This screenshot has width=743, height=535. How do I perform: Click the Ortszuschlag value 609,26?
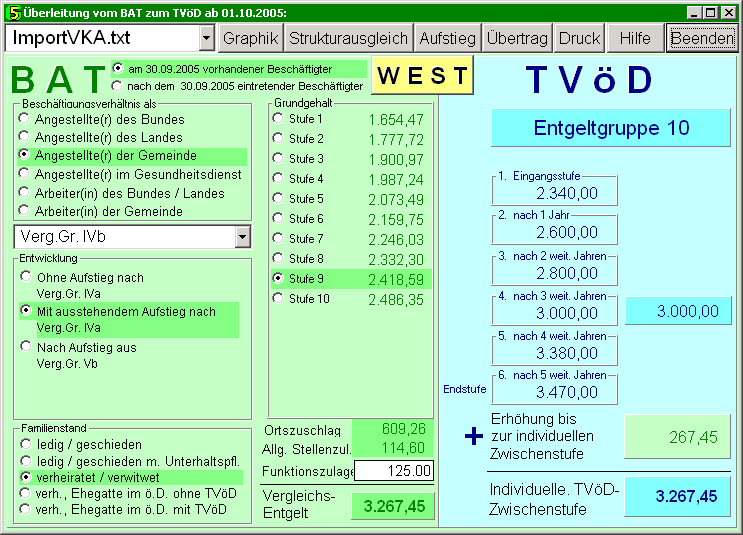(x=392, y=429)
